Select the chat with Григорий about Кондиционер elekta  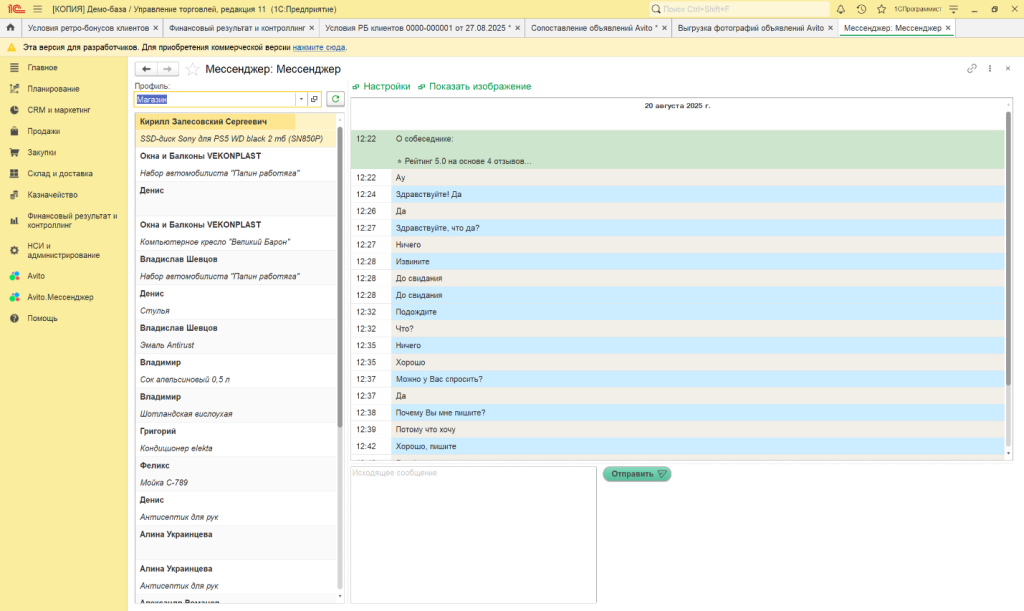click(237, 439)
